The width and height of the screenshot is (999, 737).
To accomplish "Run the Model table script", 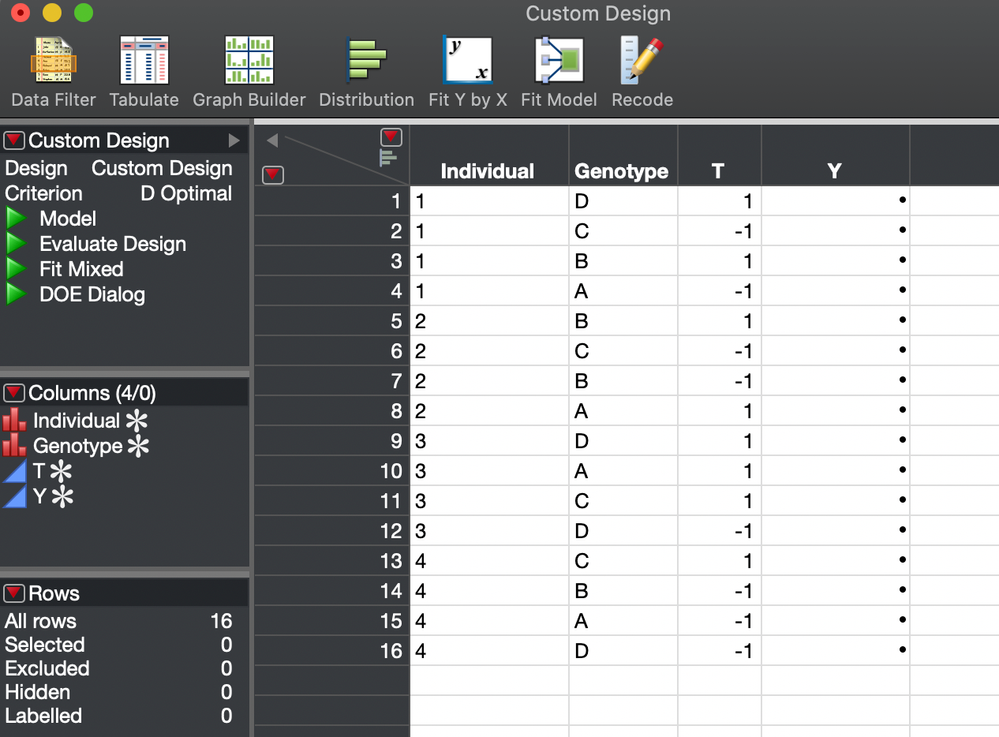I will click(16, 218).
